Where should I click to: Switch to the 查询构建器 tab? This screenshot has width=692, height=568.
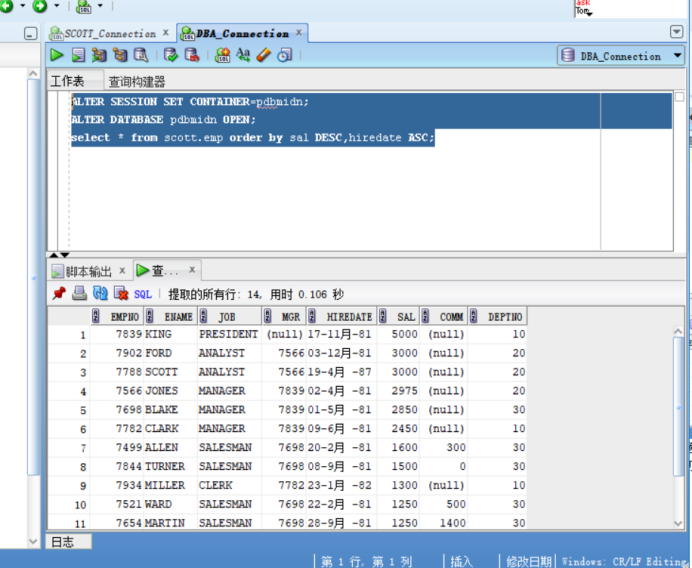pyautogui.click(x=137, y=81)
